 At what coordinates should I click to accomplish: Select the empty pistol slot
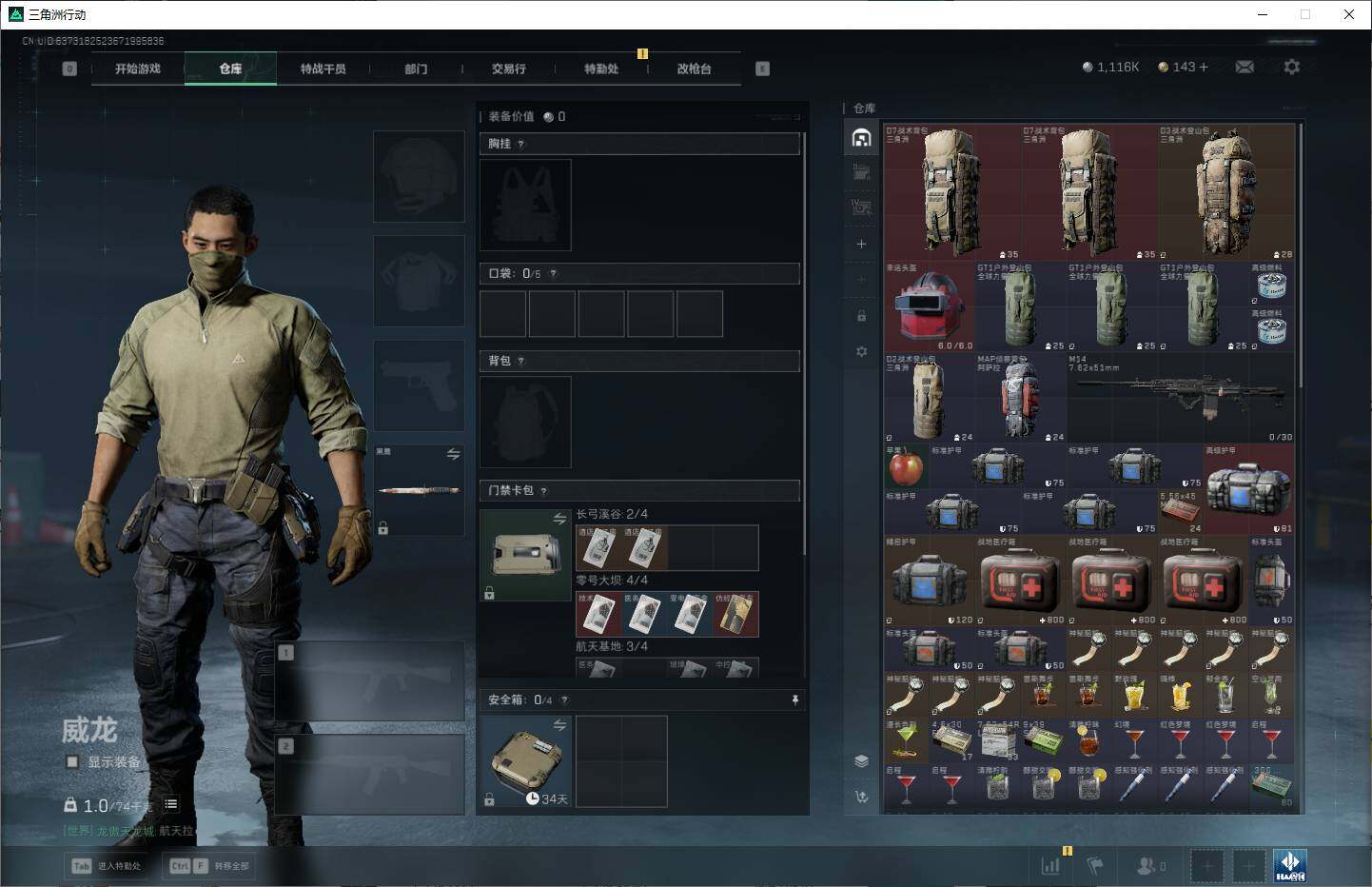point(419,385)
